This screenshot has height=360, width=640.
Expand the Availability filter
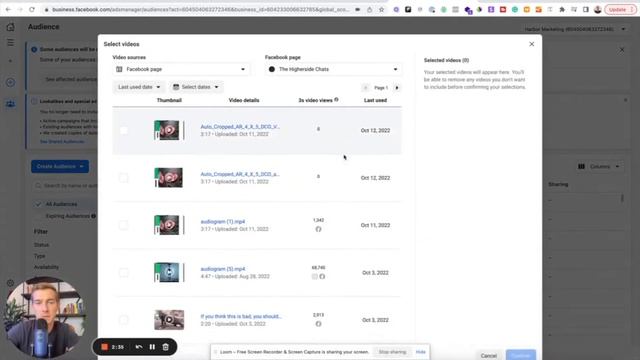pos(47,267)
